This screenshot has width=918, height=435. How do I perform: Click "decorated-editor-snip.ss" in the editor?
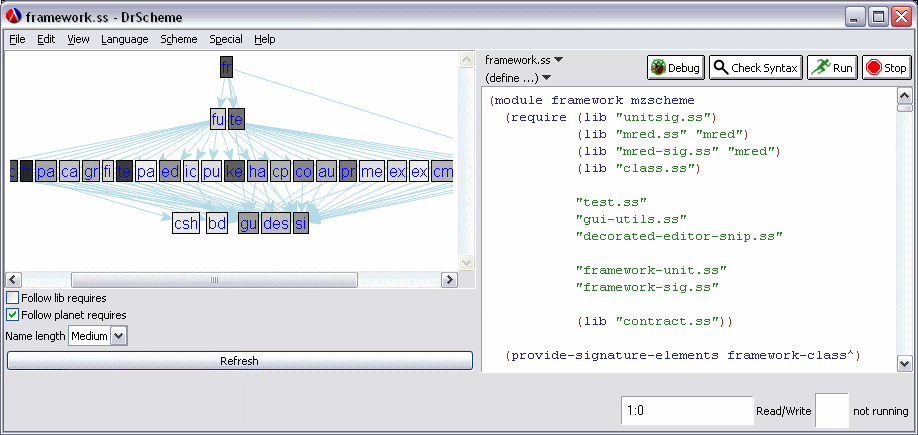tap(680, 236)
